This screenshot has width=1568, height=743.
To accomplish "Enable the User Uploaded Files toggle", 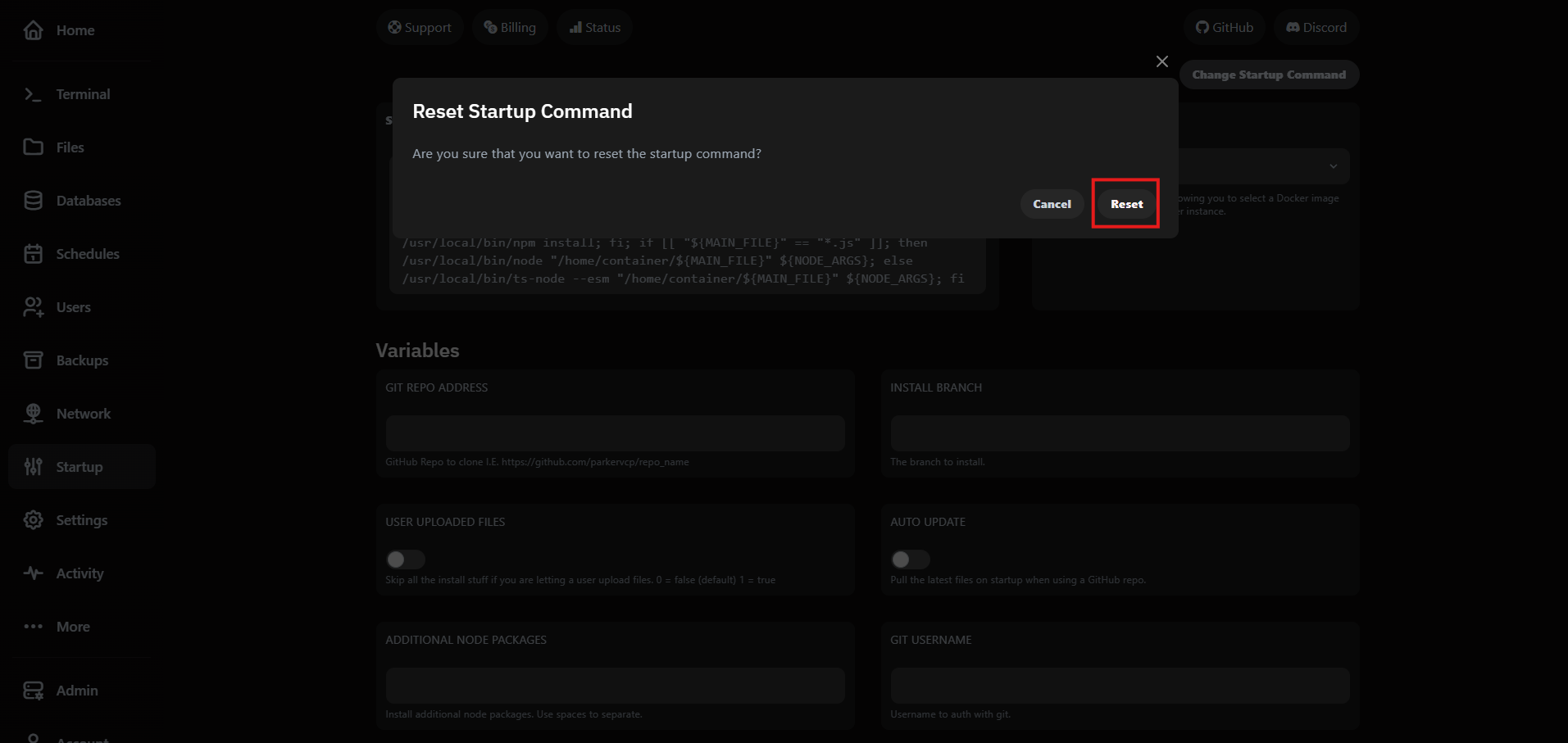I will pyautogui.click(x=405, y=559).
